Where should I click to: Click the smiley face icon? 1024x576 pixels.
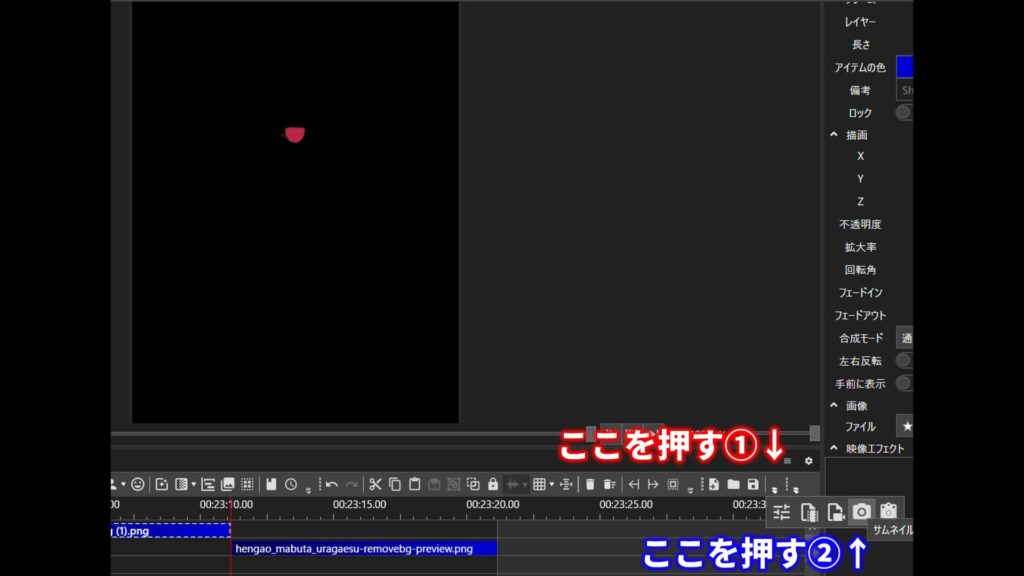tap(138, 484)
